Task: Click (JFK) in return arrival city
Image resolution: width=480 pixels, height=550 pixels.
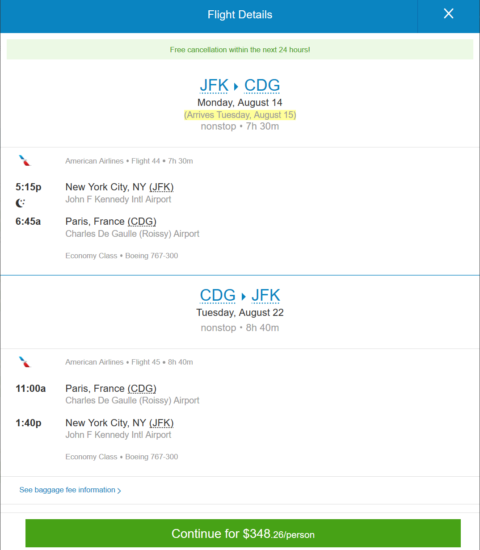Action: click(x=161, y=423)
